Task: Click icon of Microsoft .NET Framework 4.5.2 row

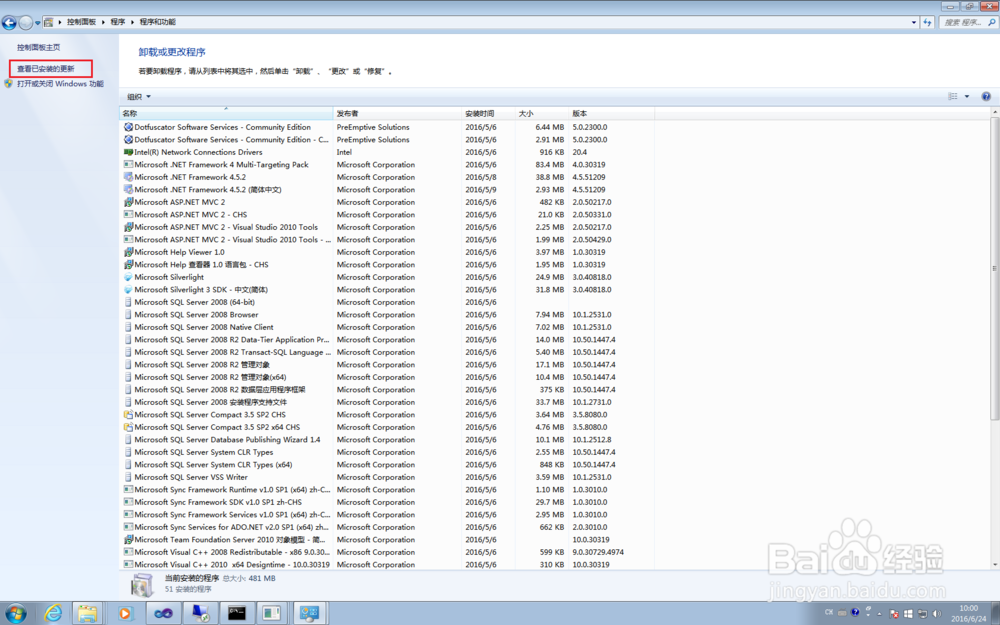Action: click(128, 177)
